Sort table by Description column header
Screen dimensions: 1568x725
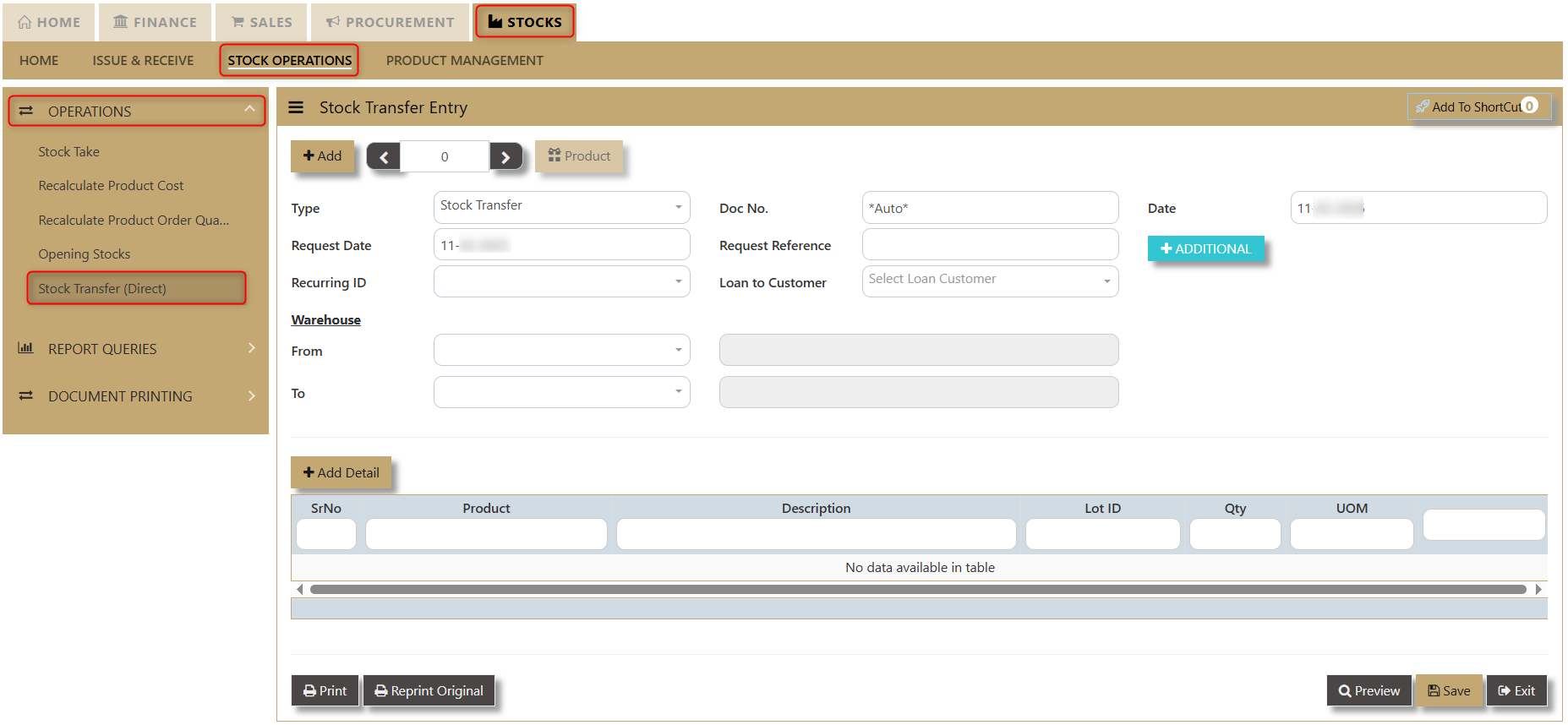click(x=817, y=508)
